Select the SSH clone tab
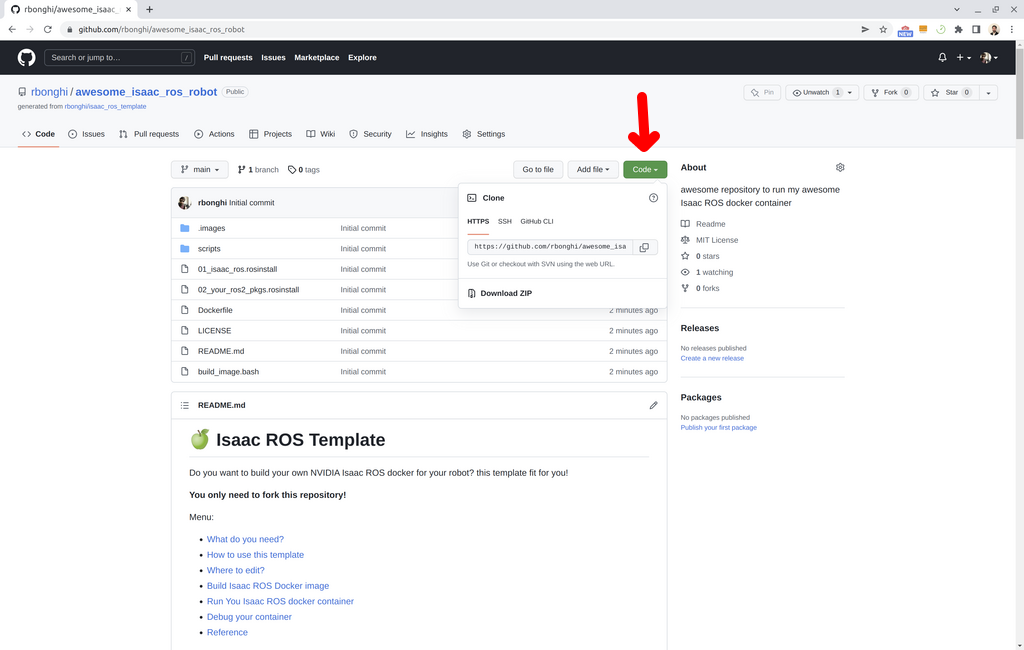The width and height of the screenshot is (1024, 650). (504, 221)
